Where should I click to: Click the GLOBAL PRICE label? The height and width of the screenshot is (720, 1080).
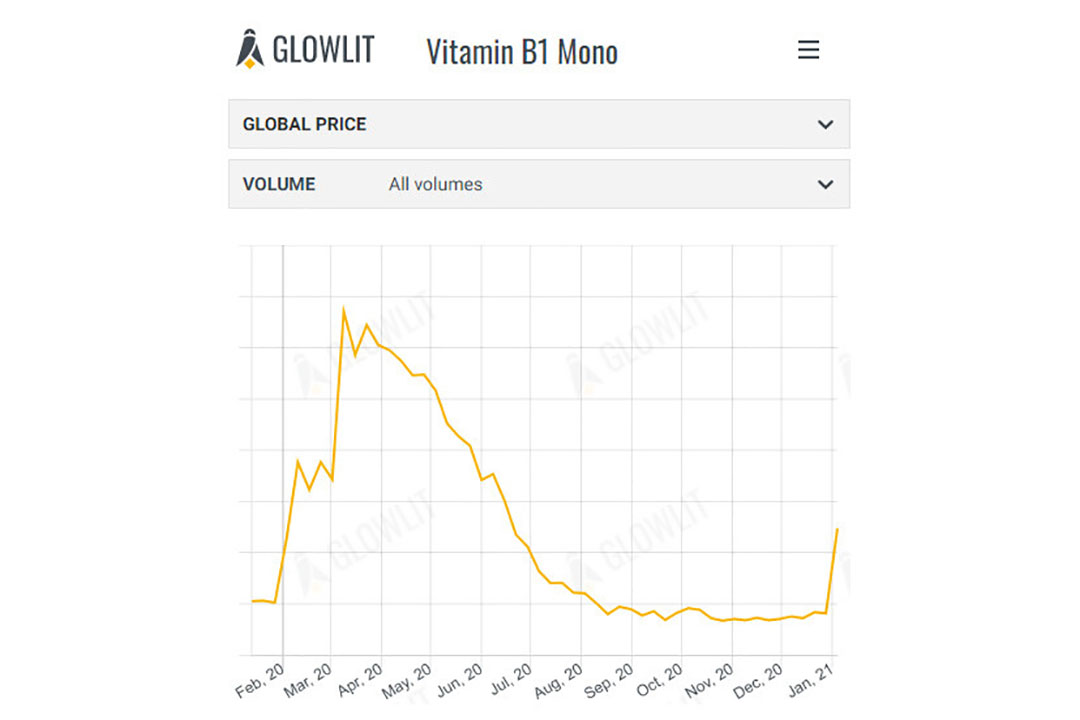[x=304, y=125]
